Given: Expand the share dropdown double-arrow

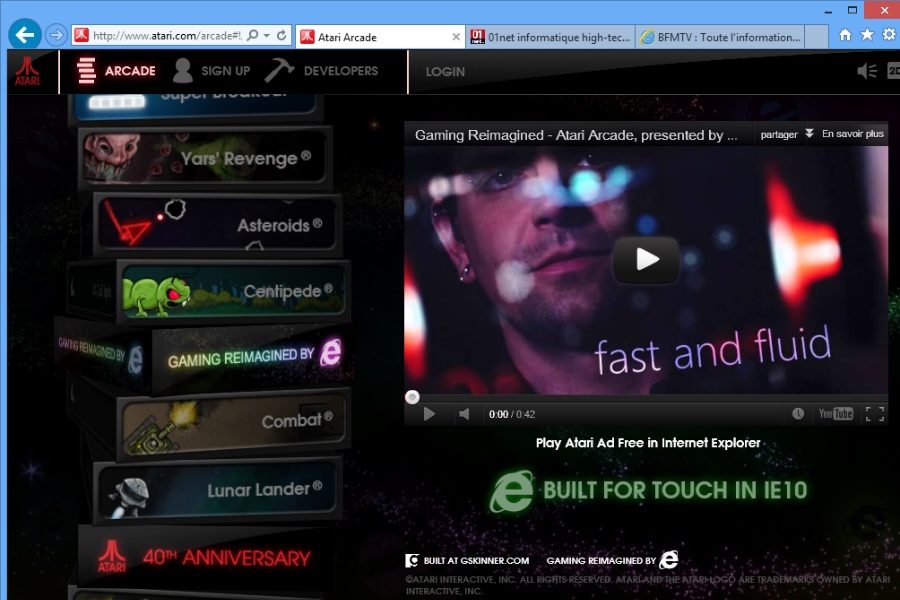Looking at the screenshot, I should point(809,134).
